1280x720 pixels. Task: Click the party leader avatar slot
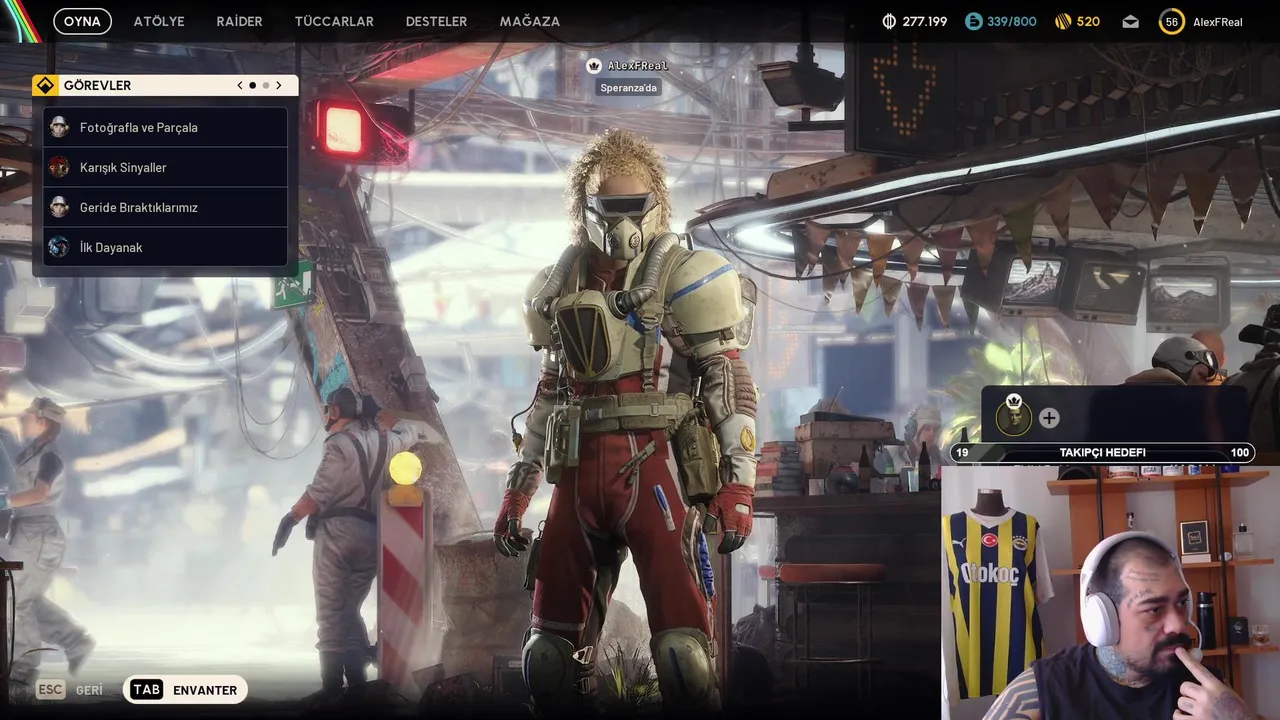point(1014,416)
